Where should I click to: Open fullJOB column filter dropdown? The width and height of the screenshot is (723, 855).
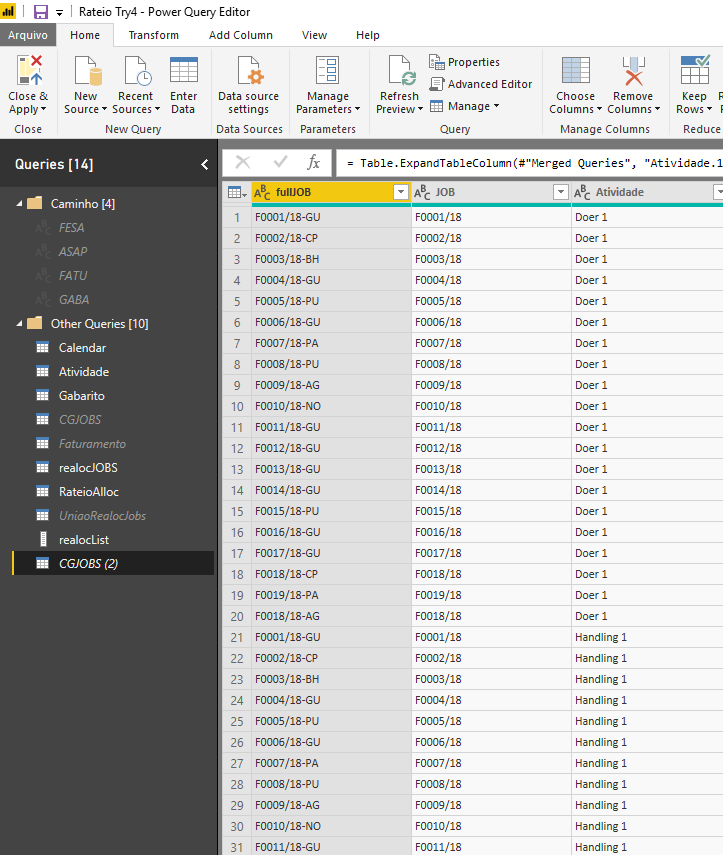click(401, 192)
